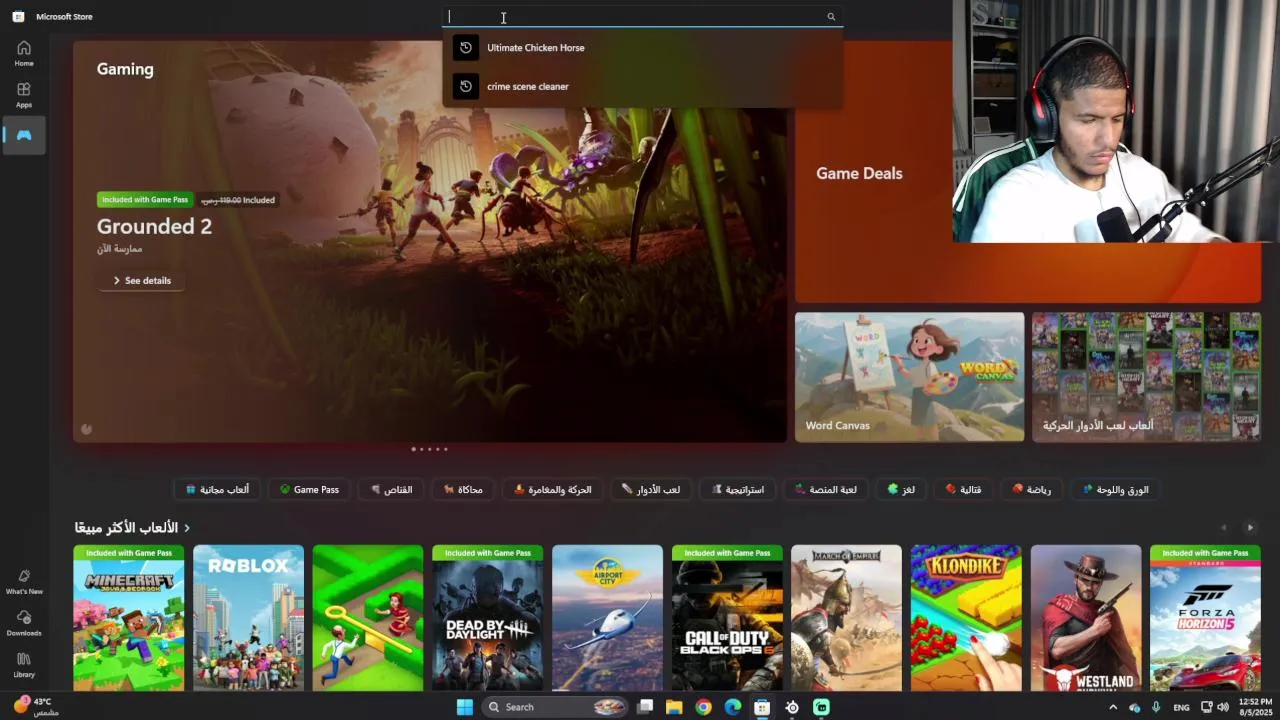
Task: Open Library in the sidebar
Action: tap(24, 665)
